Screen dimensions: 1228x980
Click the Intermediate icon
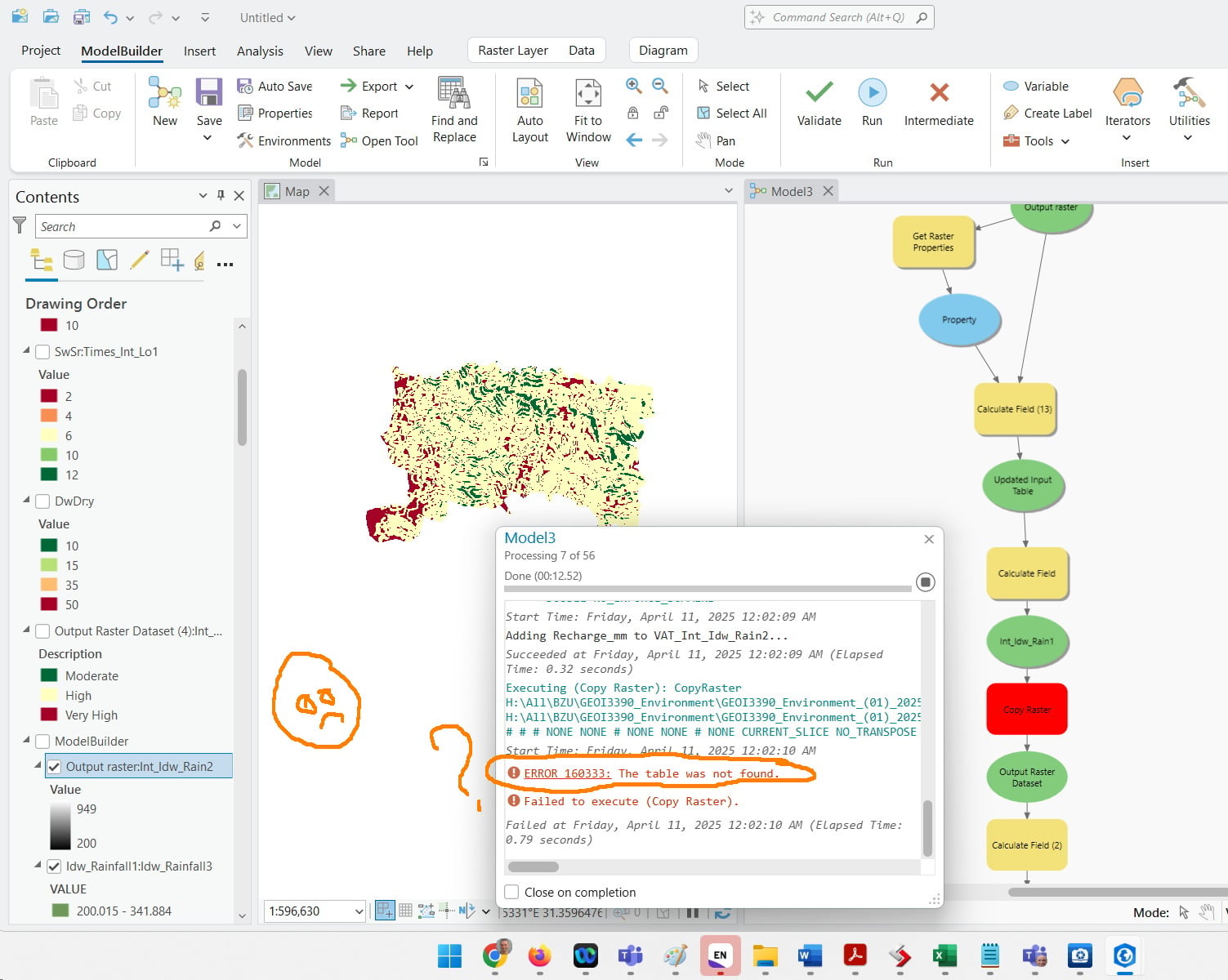939,92
